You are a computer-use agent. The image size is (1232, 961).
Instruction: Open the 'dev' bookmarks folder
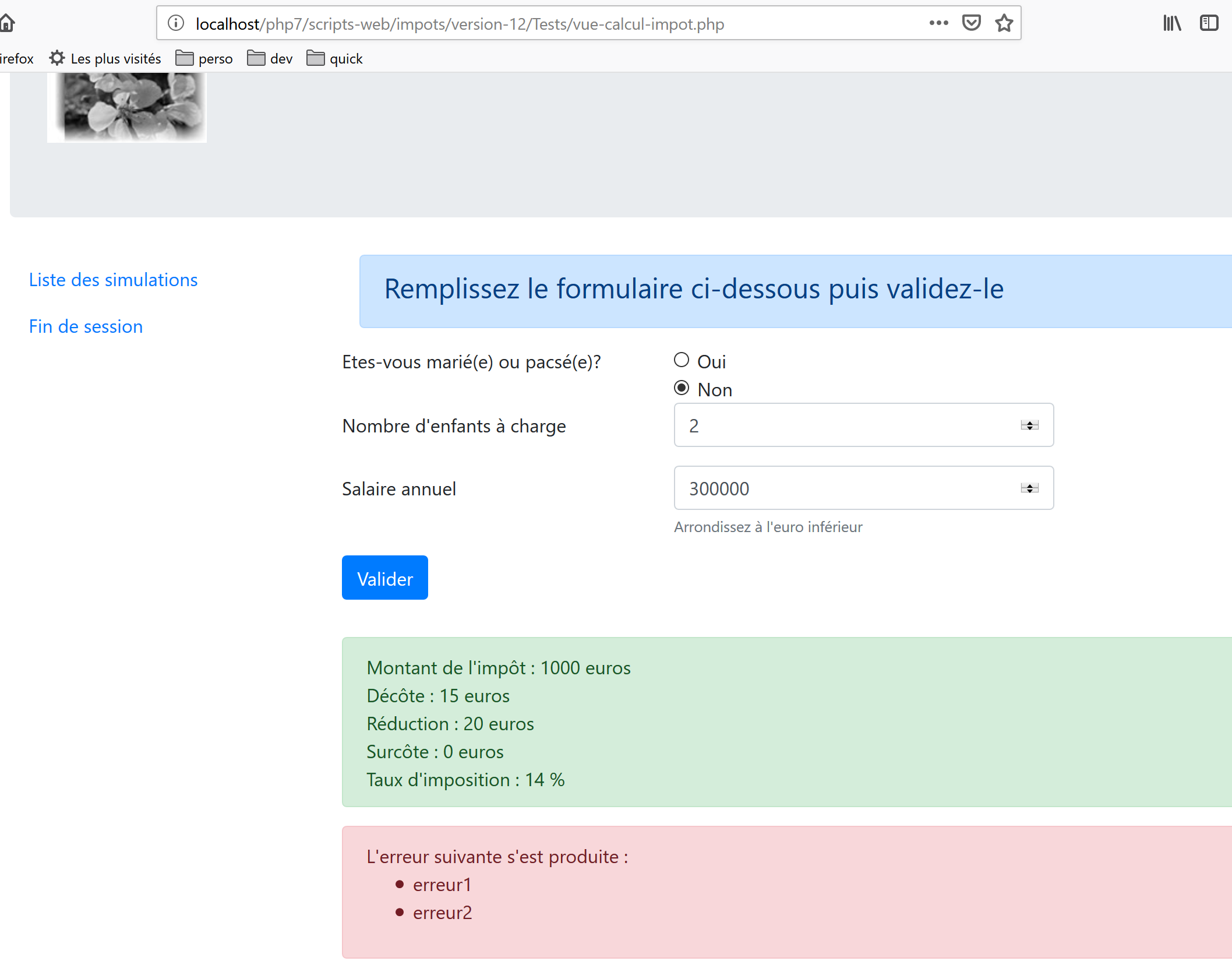[x=270, y=59]
